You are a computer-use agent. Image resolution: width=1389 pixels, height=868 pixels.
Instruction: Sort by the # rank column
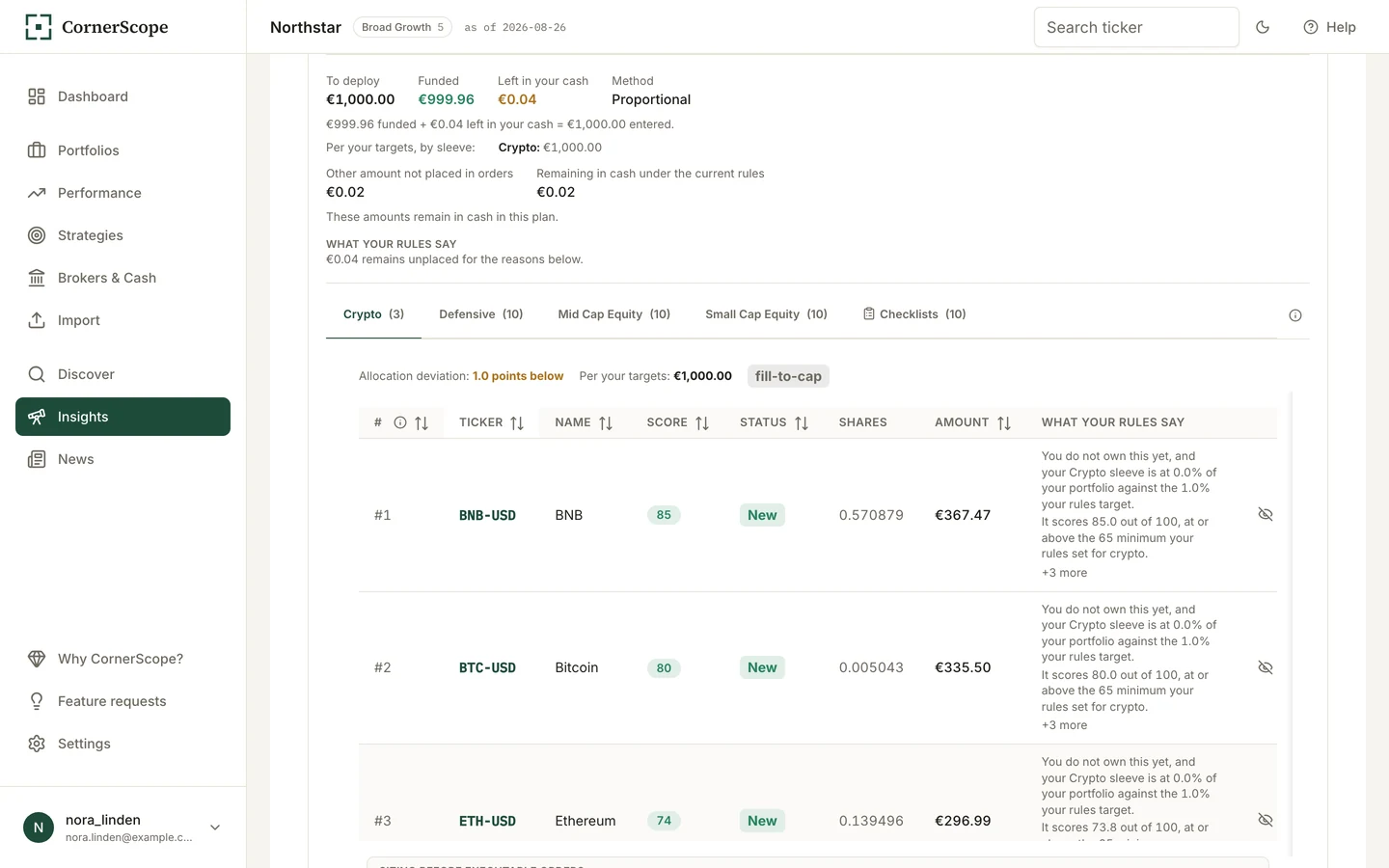[x=422, y=422]
